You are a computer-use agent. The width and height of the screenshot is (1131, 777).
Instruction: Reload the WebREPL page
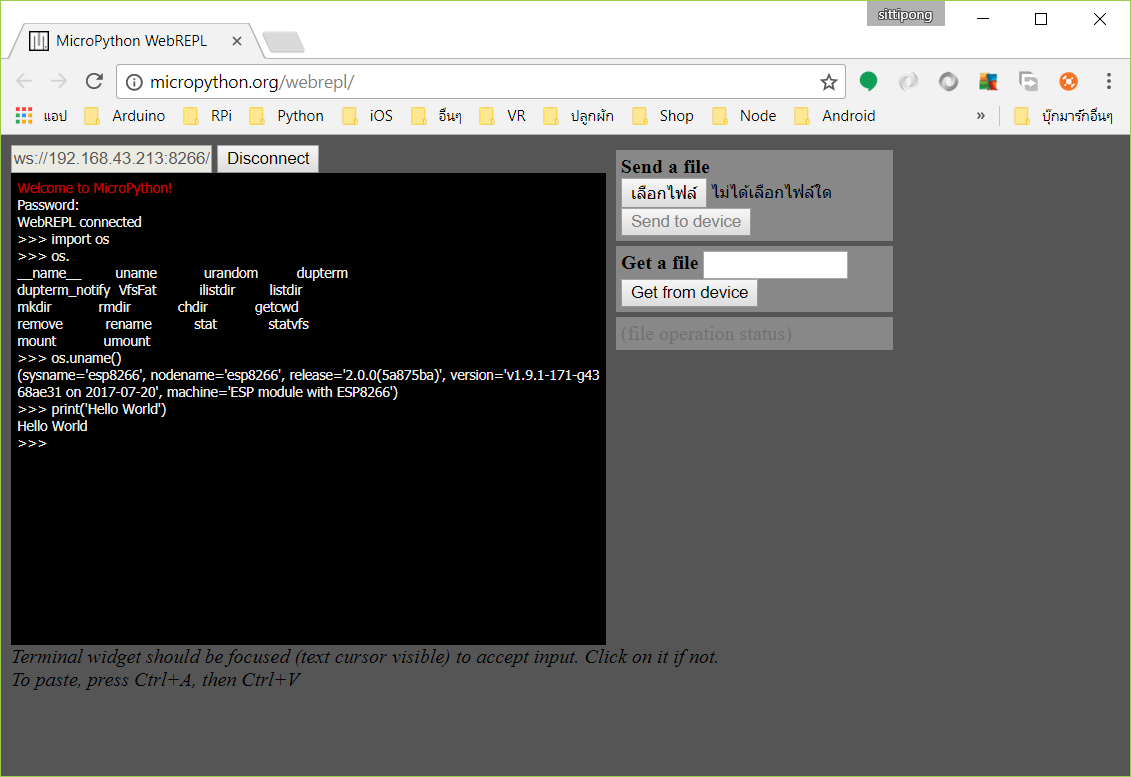coord(94,81)
